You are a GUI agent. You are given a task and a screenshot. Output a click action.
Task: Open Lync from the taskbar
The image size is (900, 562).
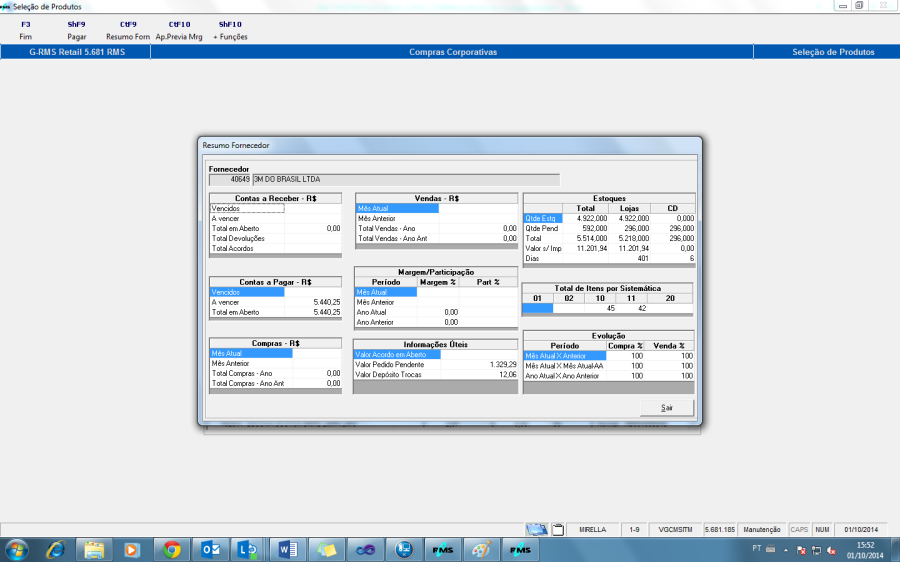click(x=247, y=550)
